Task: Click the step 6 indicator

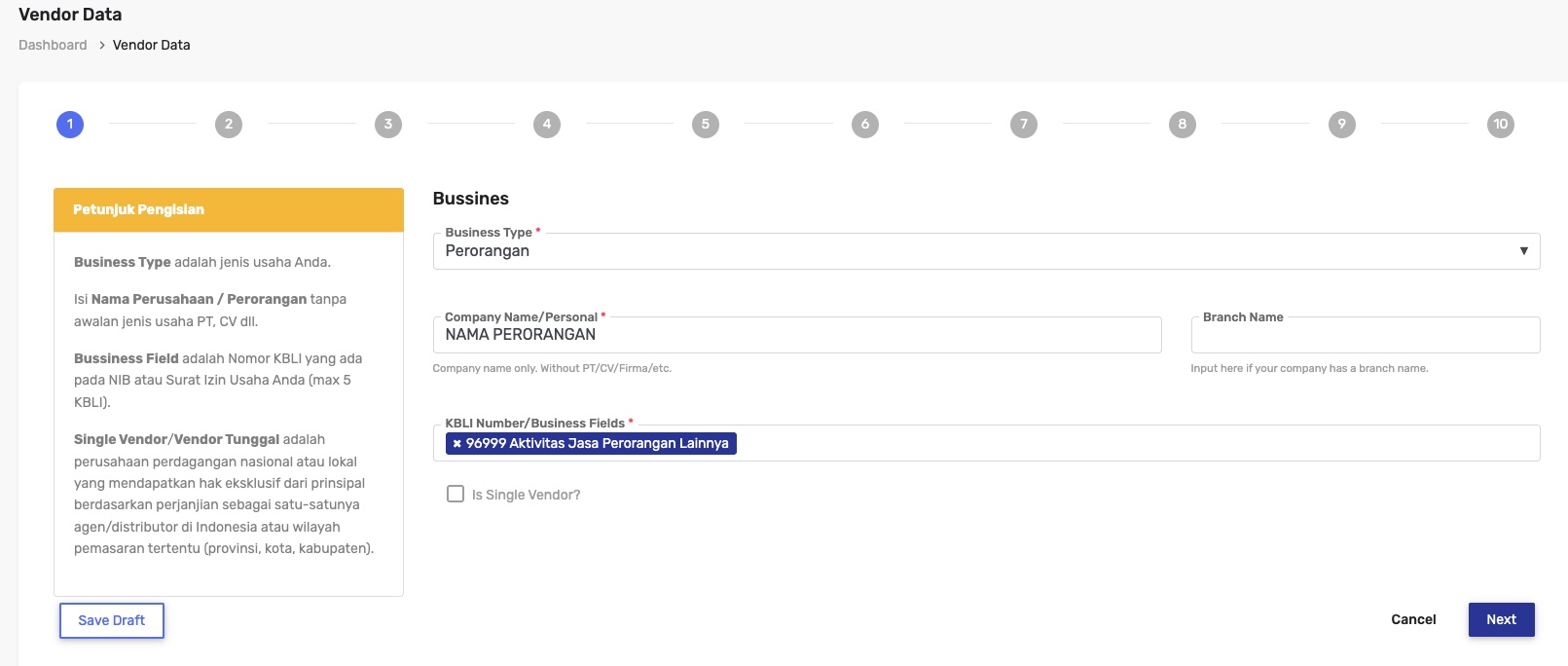Action: point(864,125)
